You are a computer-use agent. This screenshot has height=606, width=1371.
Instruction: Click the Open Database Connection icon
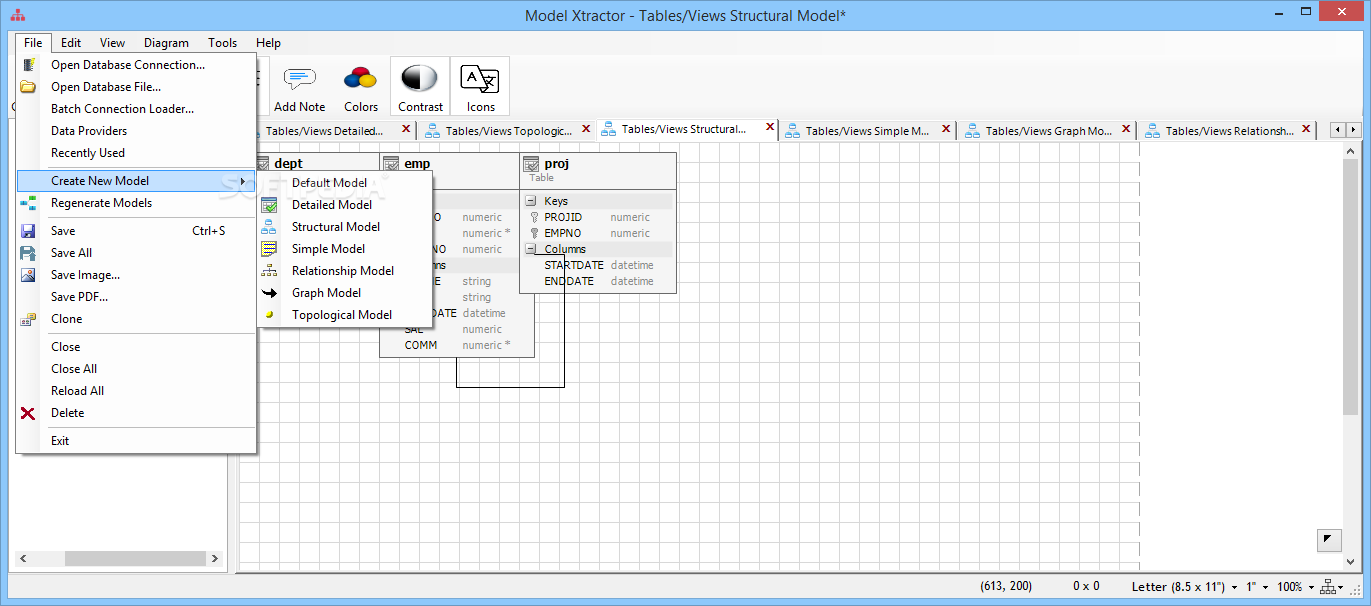tap(29, 65)
